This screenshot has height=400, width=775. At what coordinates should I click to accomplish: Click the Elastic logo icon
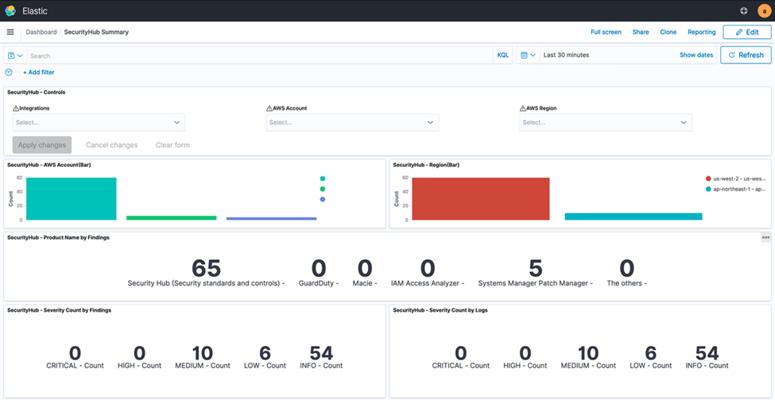[10, 10]
